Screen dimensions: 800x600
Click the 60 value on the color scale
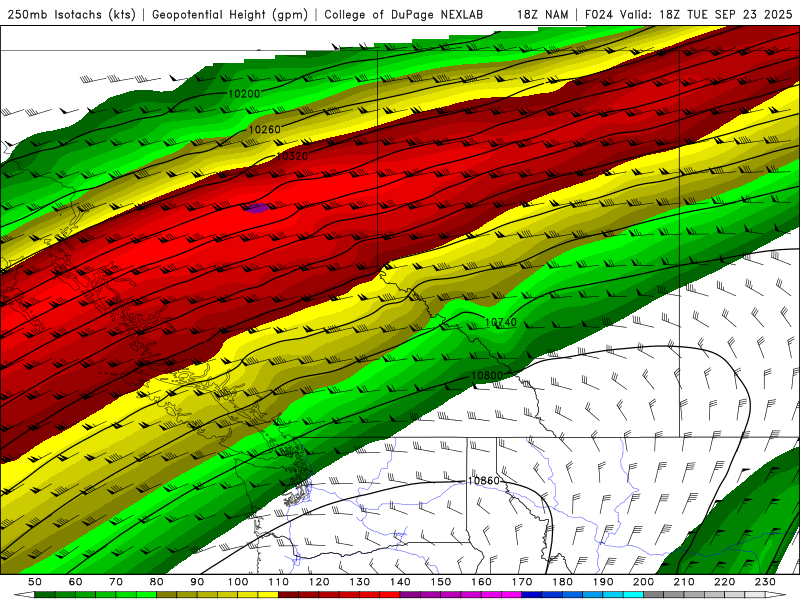tap(76, 582)
